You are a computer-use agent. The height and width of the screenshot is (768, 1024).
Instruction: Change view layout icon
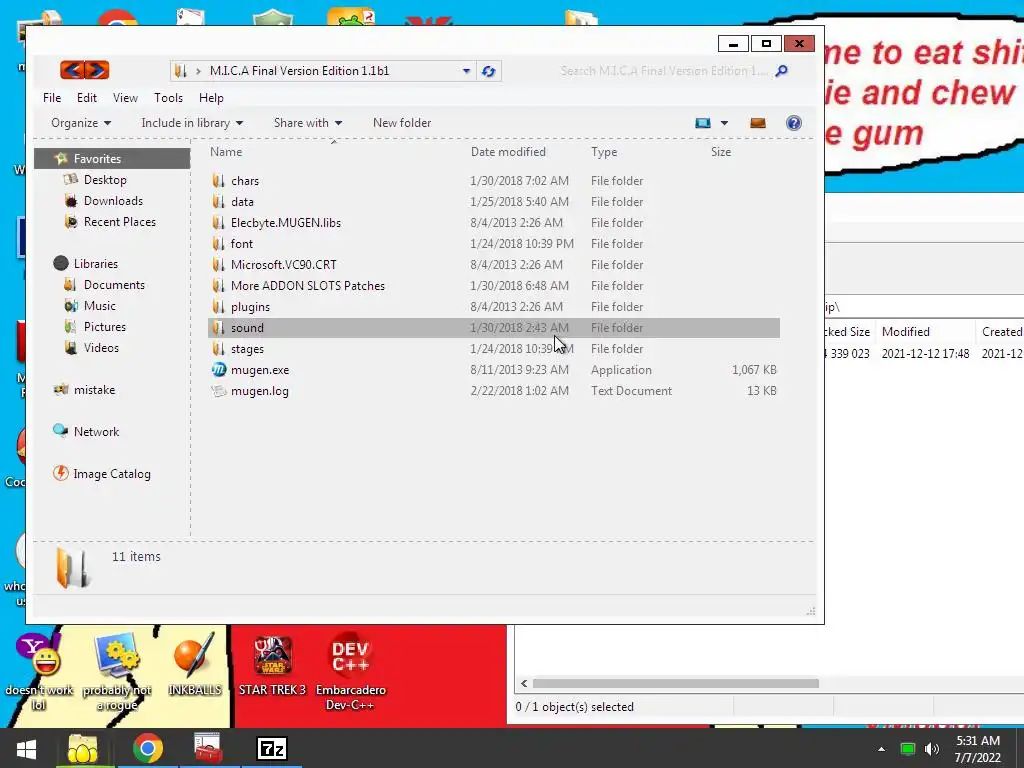coord(703,123)
